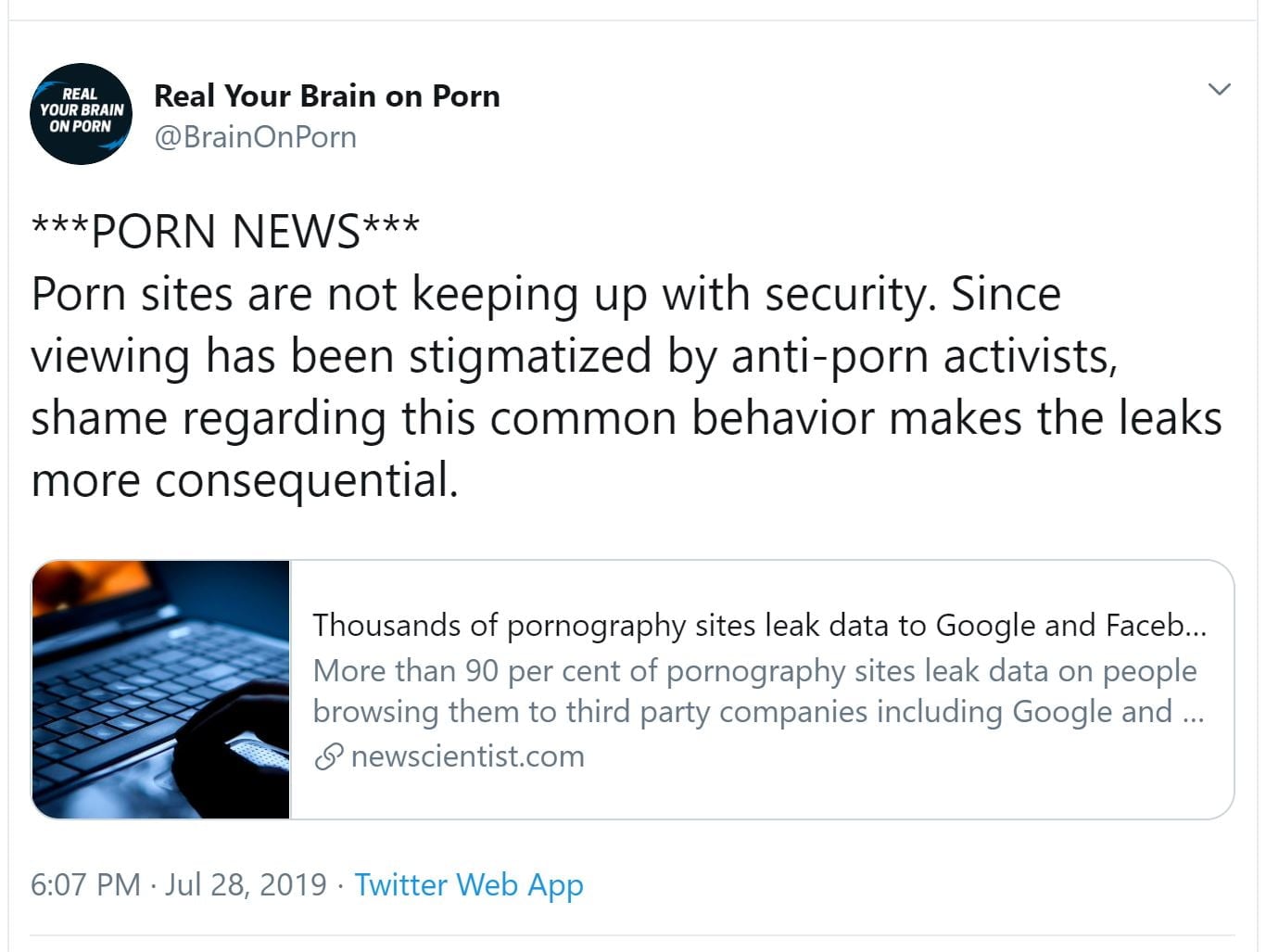Click the chain link icon beside newscientist.com

[328, 756]
